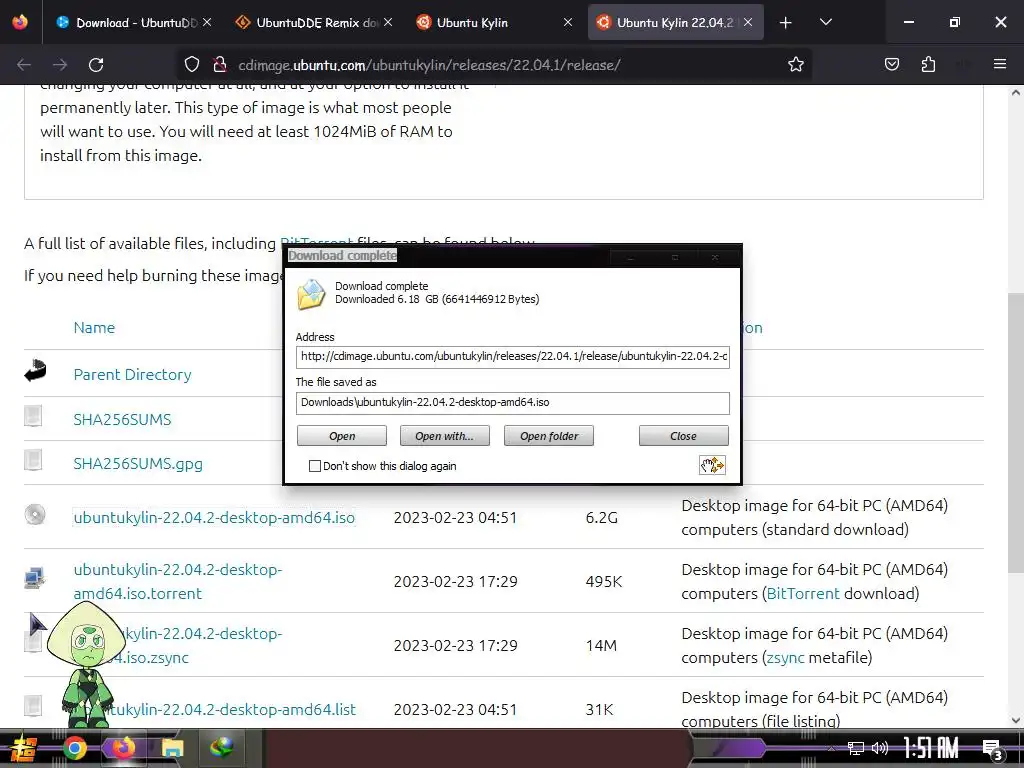This screenshot has height=768, width=1024.
Task: Click the SHA256SUMS file icon
Action: (x=33, y=416)
